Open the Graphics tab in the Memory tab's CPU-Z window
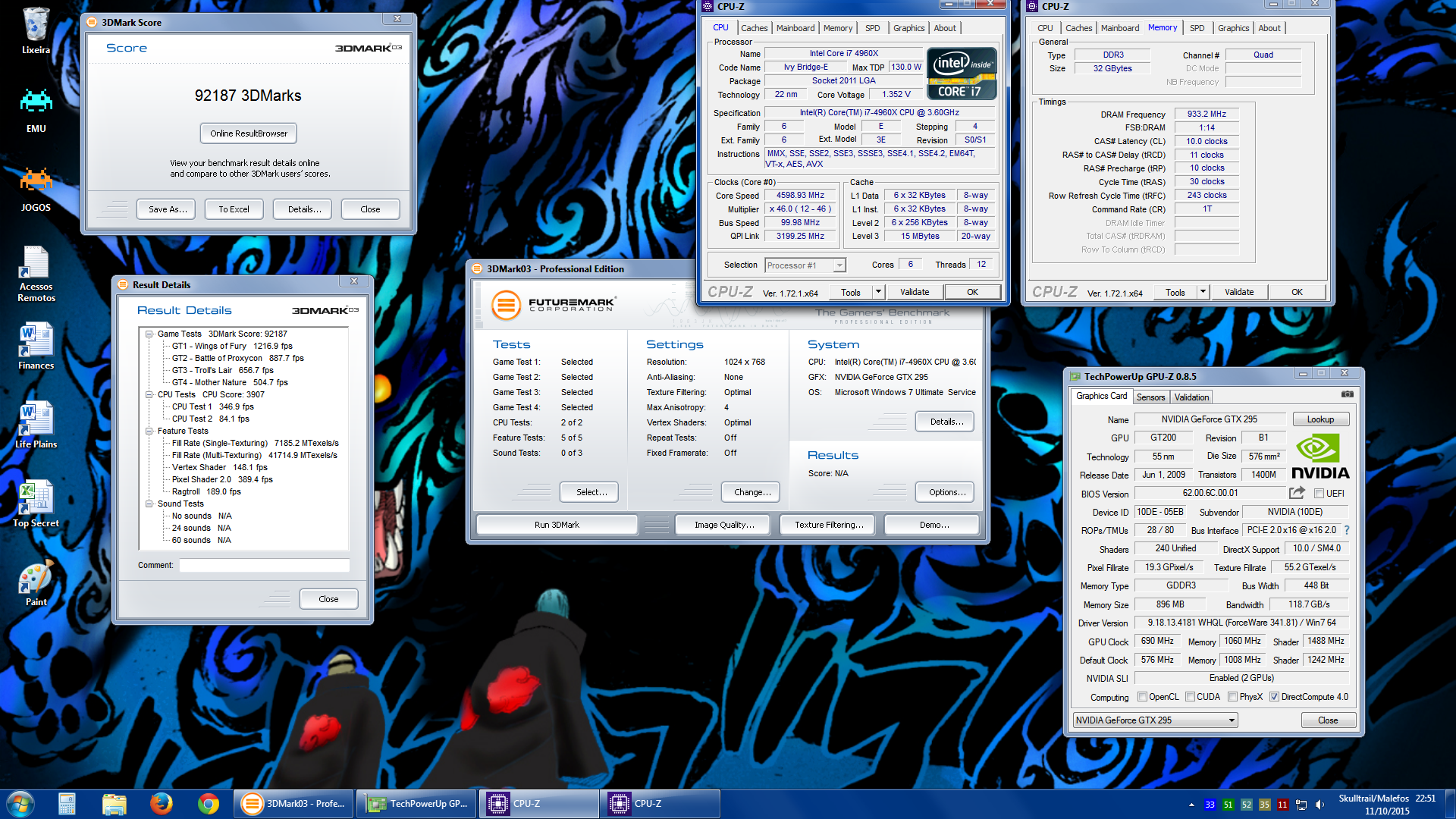The height and width of the screenshot is (819, 1456). click(x=1233, y=28)
